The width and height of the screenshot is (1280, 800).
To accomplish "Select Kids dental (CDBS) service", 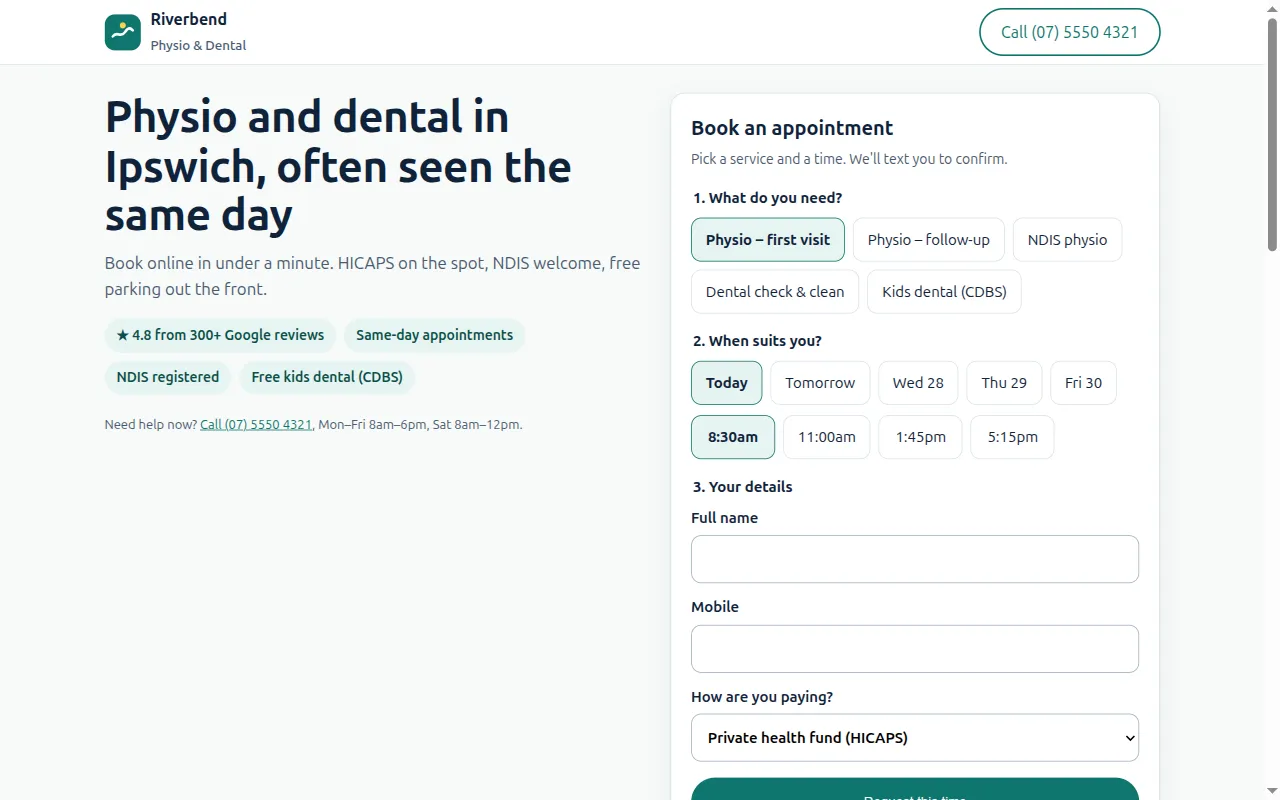I will pyautogui.click(x=944, y=292).
